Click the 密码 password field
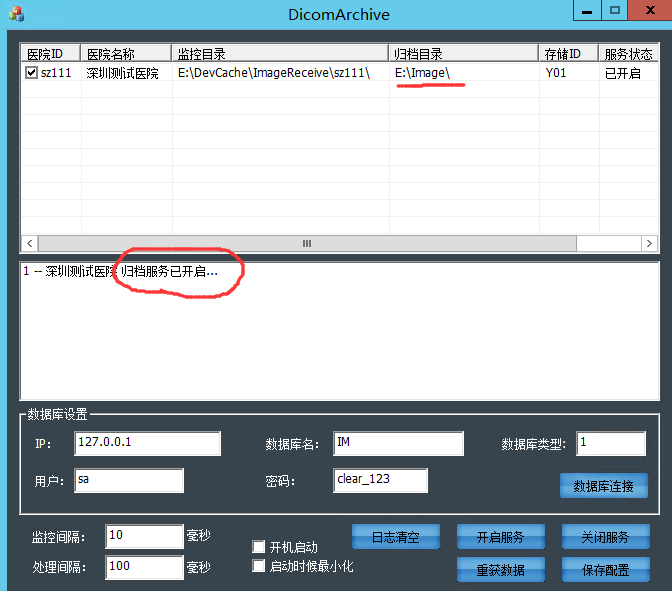The image size is (672, 591). pos(380,481)
